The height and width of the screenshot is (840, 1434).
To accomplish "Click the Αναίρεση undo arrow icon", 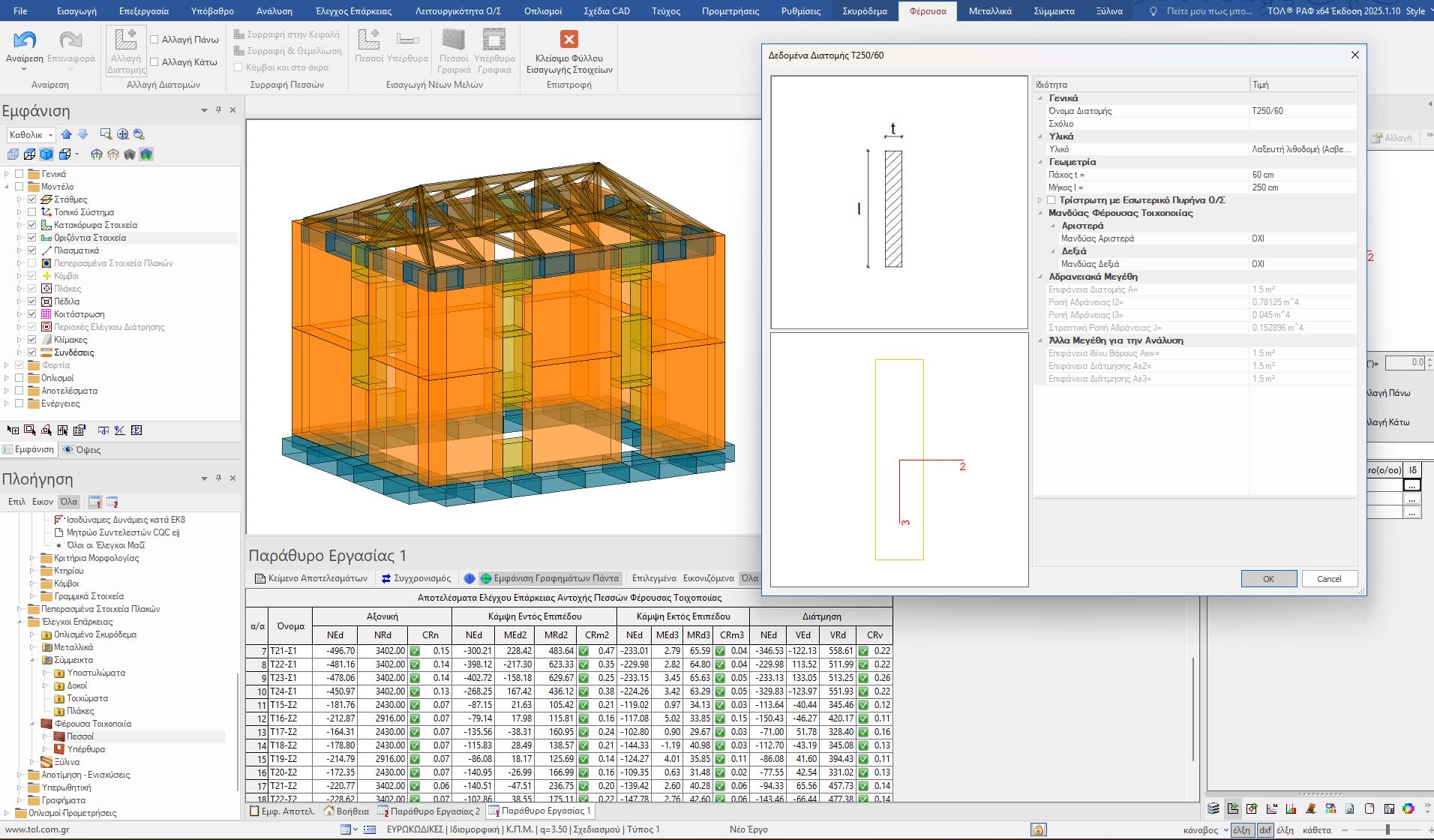I will (25, 41).
